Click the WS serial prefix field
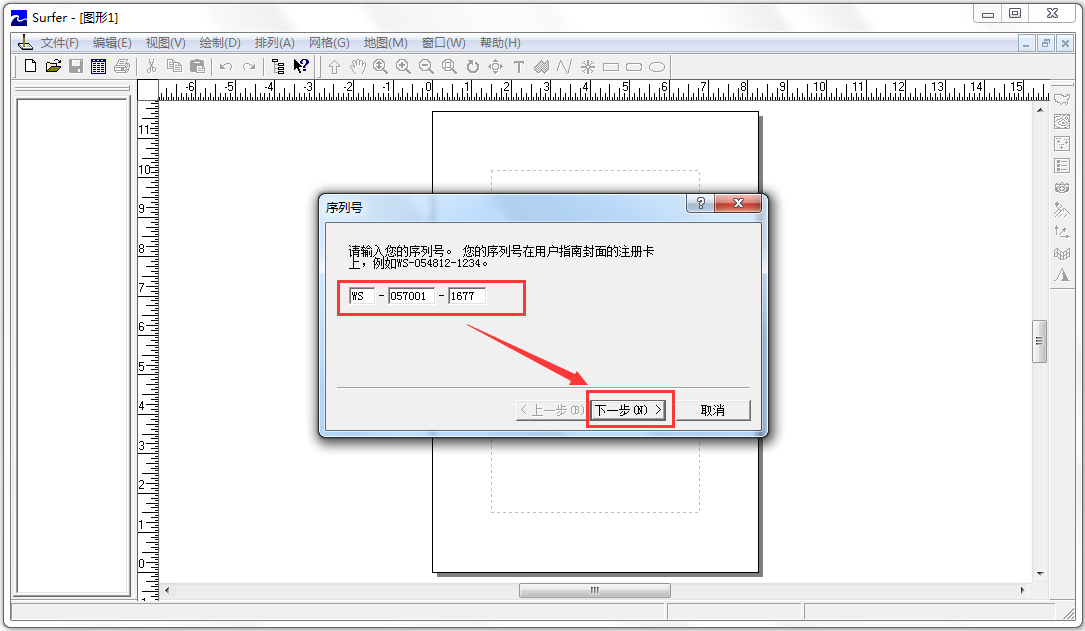1085x631 pixels. [x=362, y=296]
